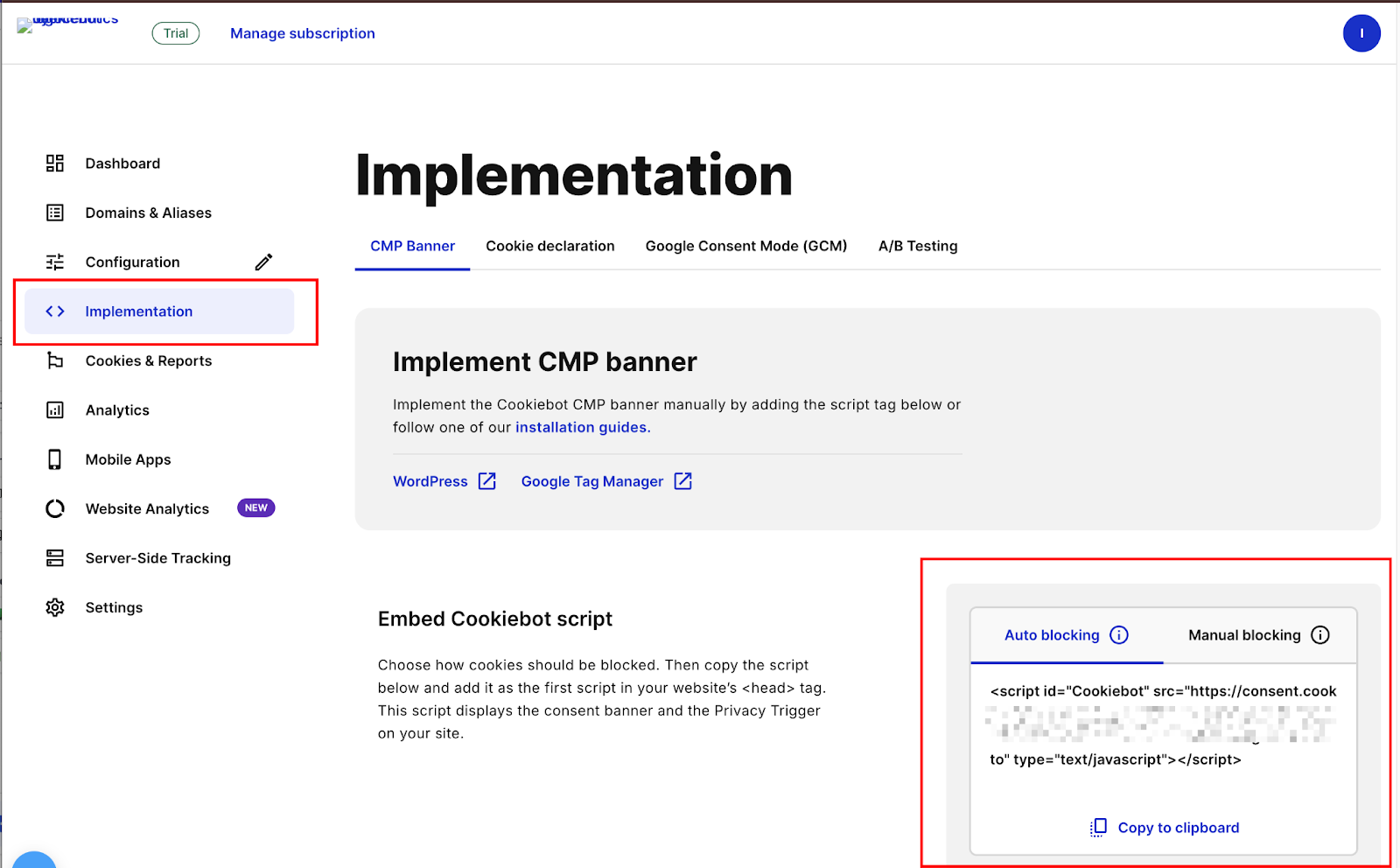Screen dimensions: 1400x868
Task: Click the Mobile Apps phone icon
Action: [55, 459]
